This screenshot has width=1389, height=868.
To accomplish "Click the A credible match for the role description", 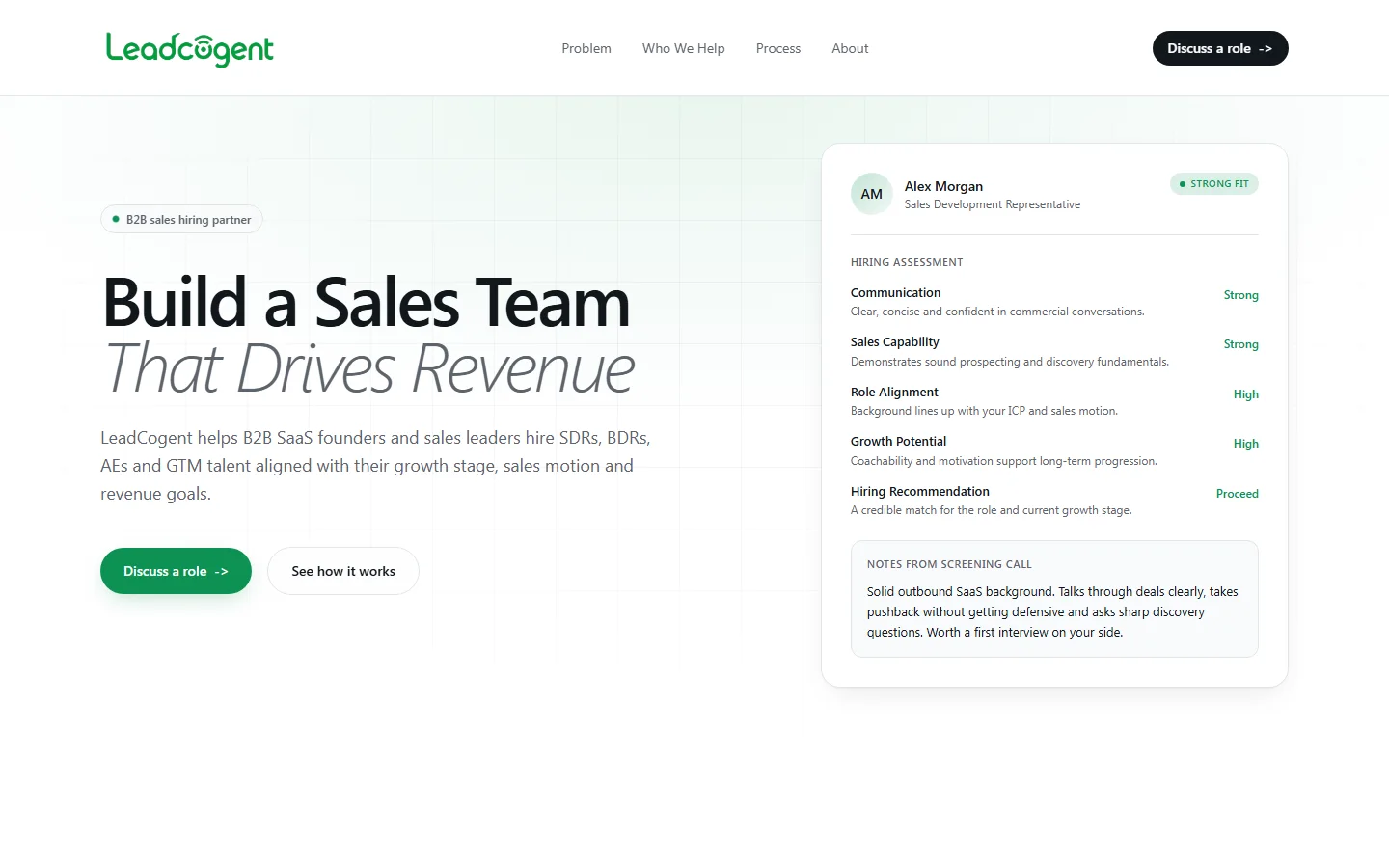I will (992, 510).
